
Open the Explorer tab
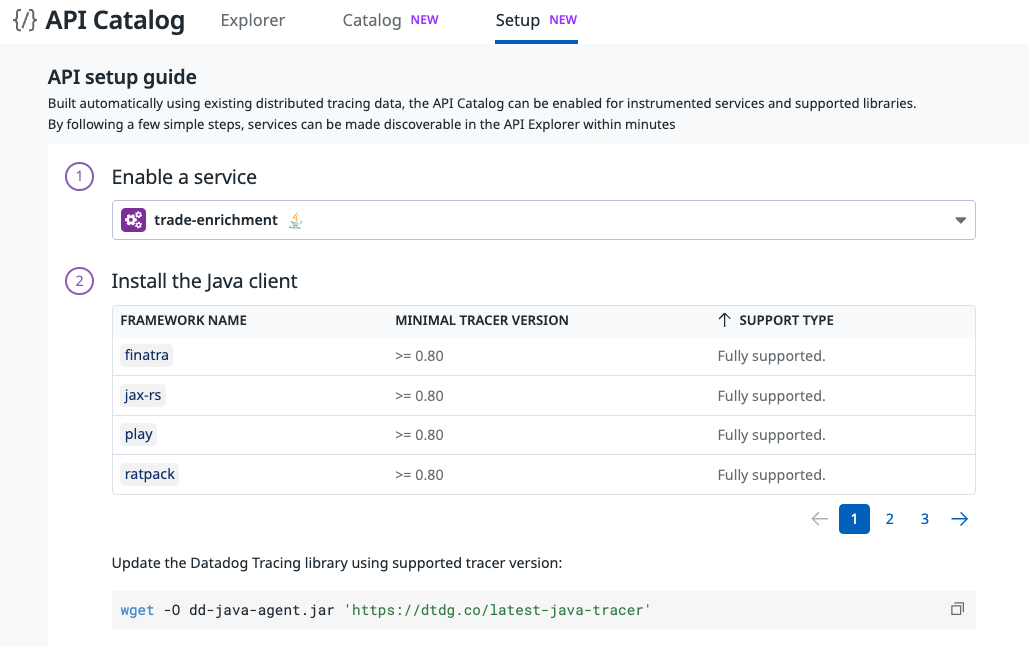click(x=252, y=20)
